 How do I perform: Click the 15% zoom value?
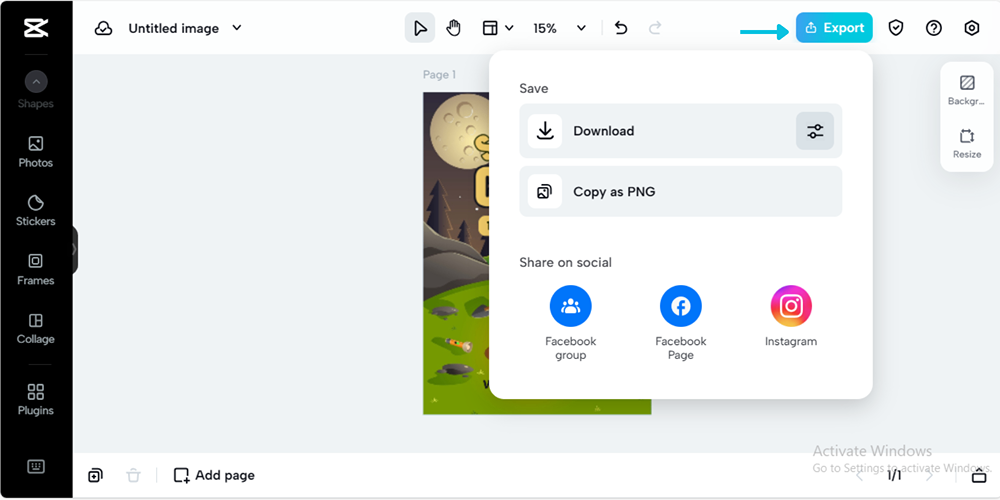tap(545, 28)
